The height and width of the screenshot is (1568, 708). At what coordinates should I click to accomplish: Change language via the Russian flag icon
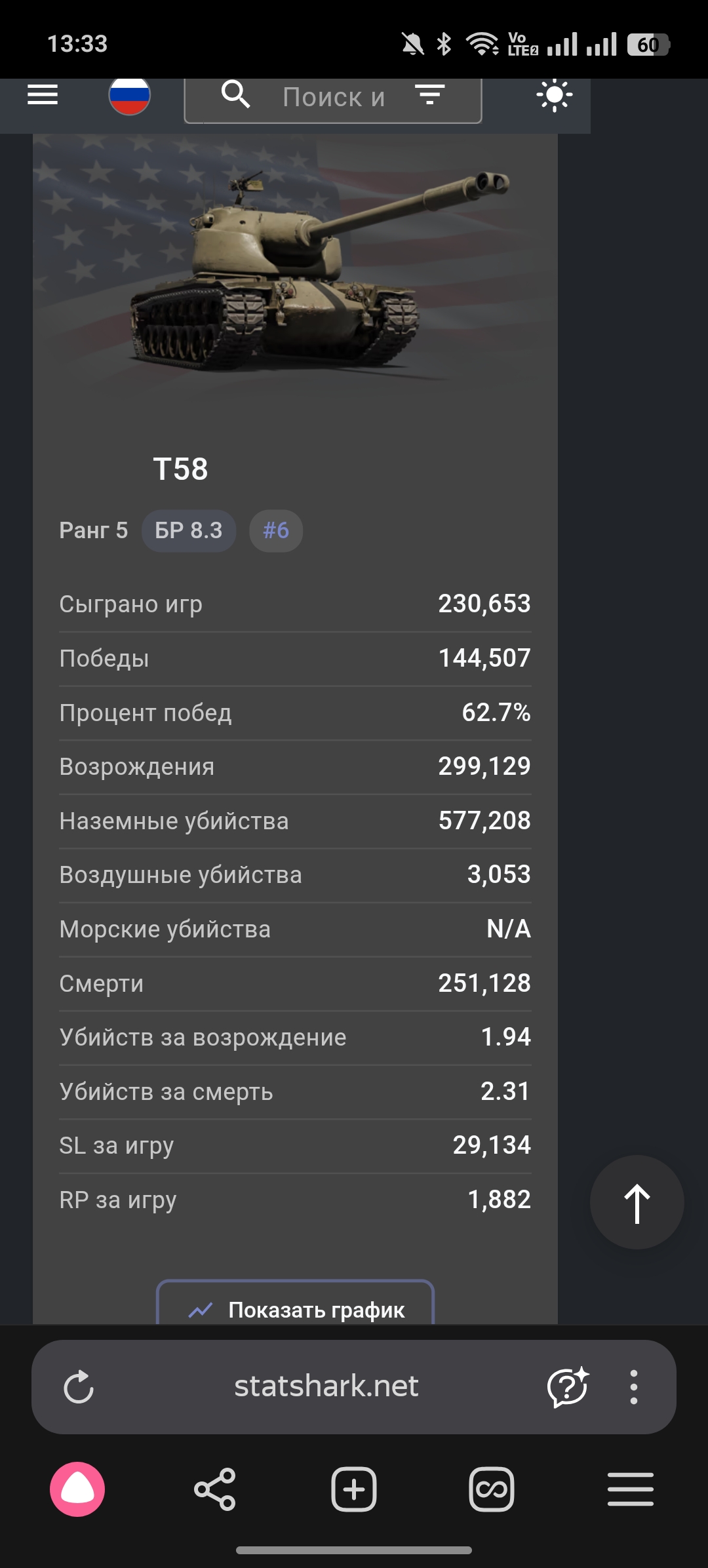click(x=129, y=96)
